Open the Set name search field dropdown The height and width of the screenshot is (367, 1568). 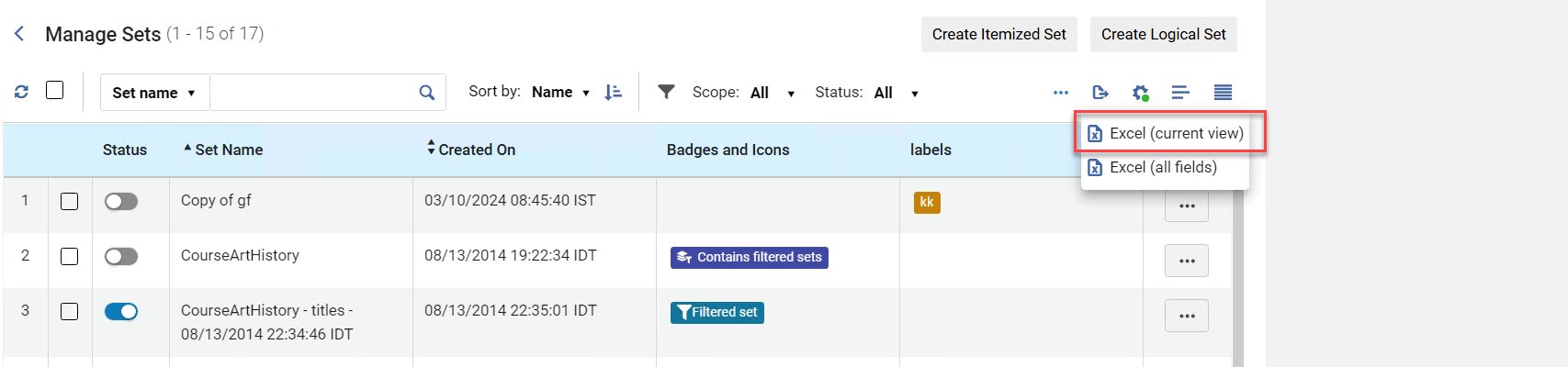pos(154,93)
